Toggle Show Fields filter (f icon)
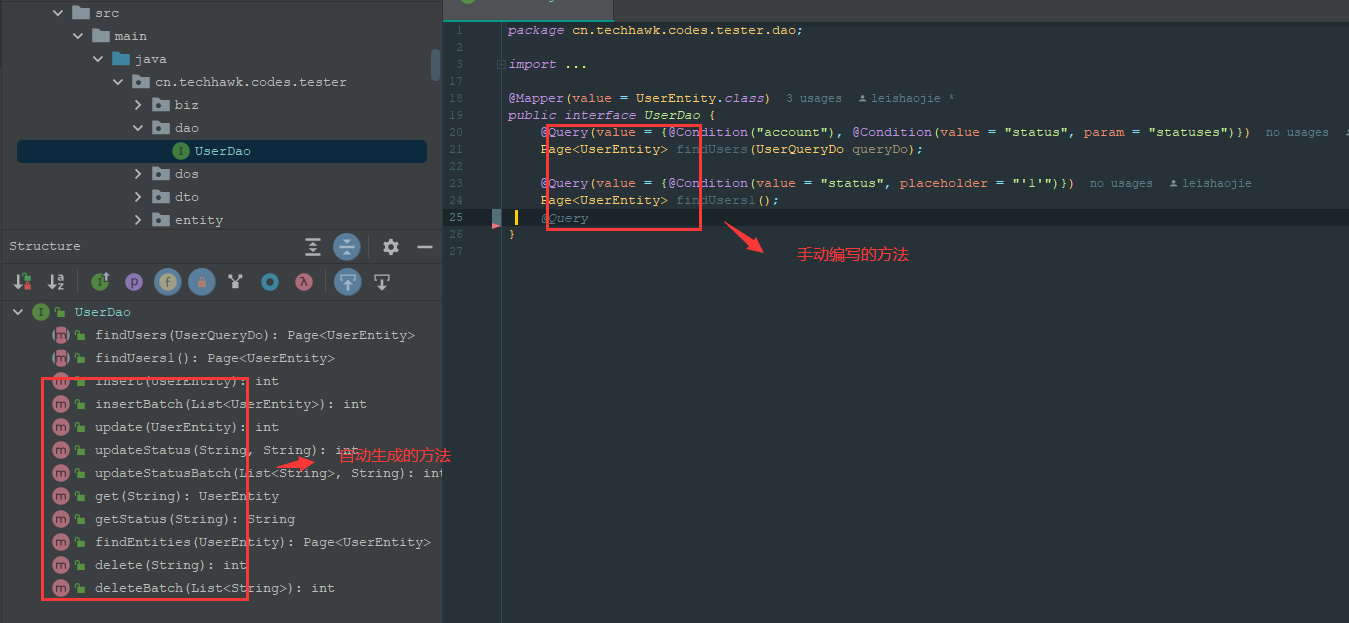 167,282
